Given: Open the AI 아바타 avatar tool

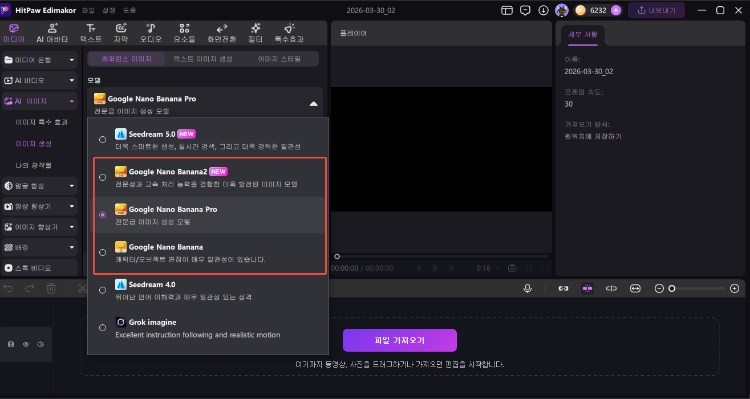Looking at the screenshot, I should coord(52,33).
